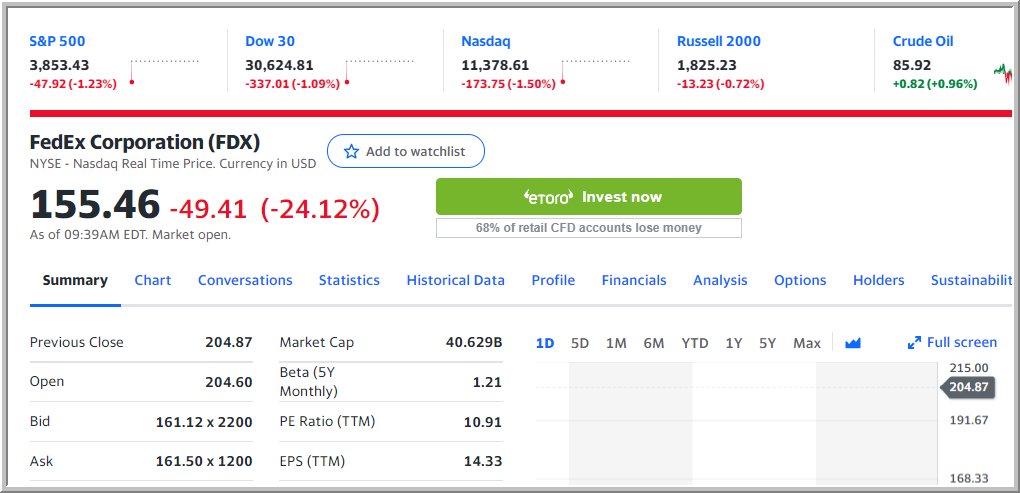Screen dimensions: 1020x493
Task: Open the Options tab
Action: (800, 280)
